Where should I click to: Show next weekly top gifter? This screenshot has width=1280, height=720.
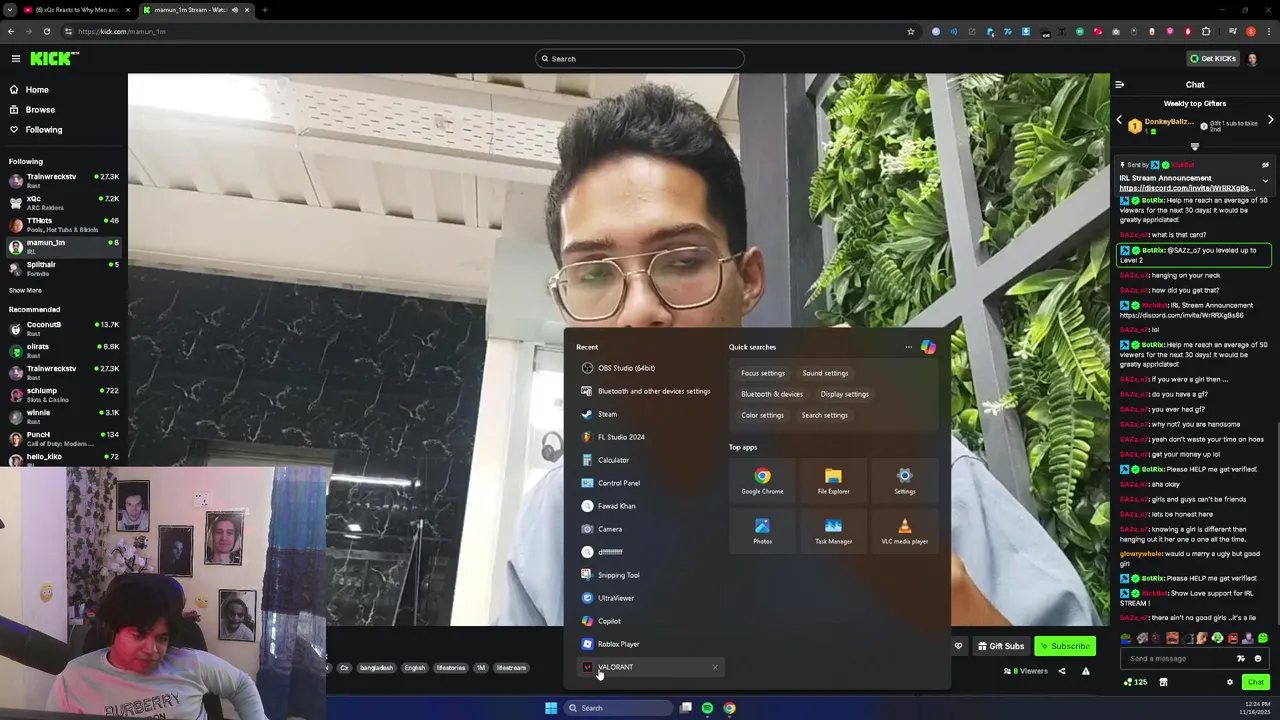point(1270,120)
